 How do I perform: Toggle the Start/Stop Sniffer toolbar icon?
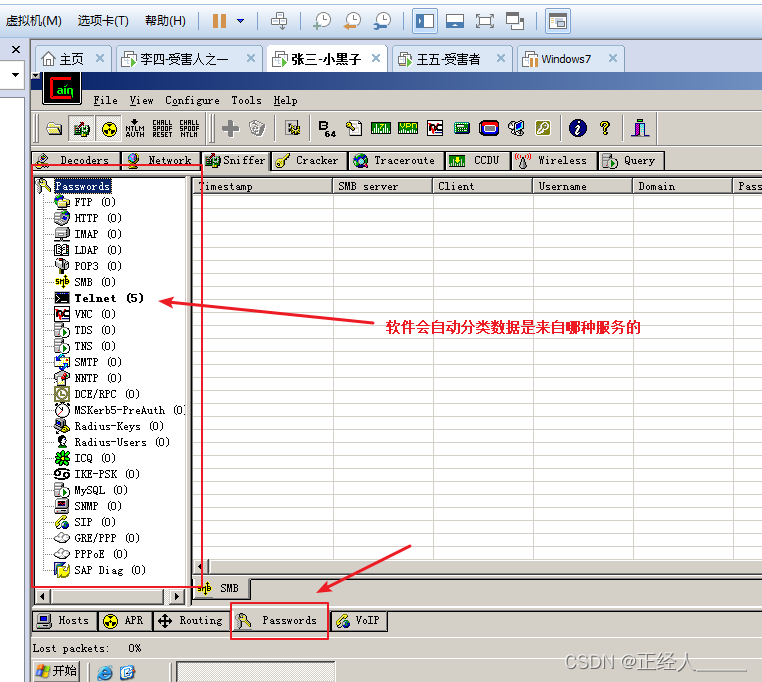pos(82,128)
